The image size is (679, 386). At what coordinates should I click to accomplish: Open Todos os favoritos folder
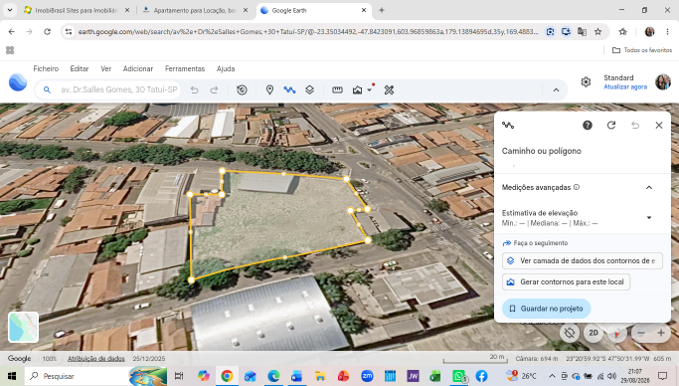pyautogui.click(x=642, y=50)
